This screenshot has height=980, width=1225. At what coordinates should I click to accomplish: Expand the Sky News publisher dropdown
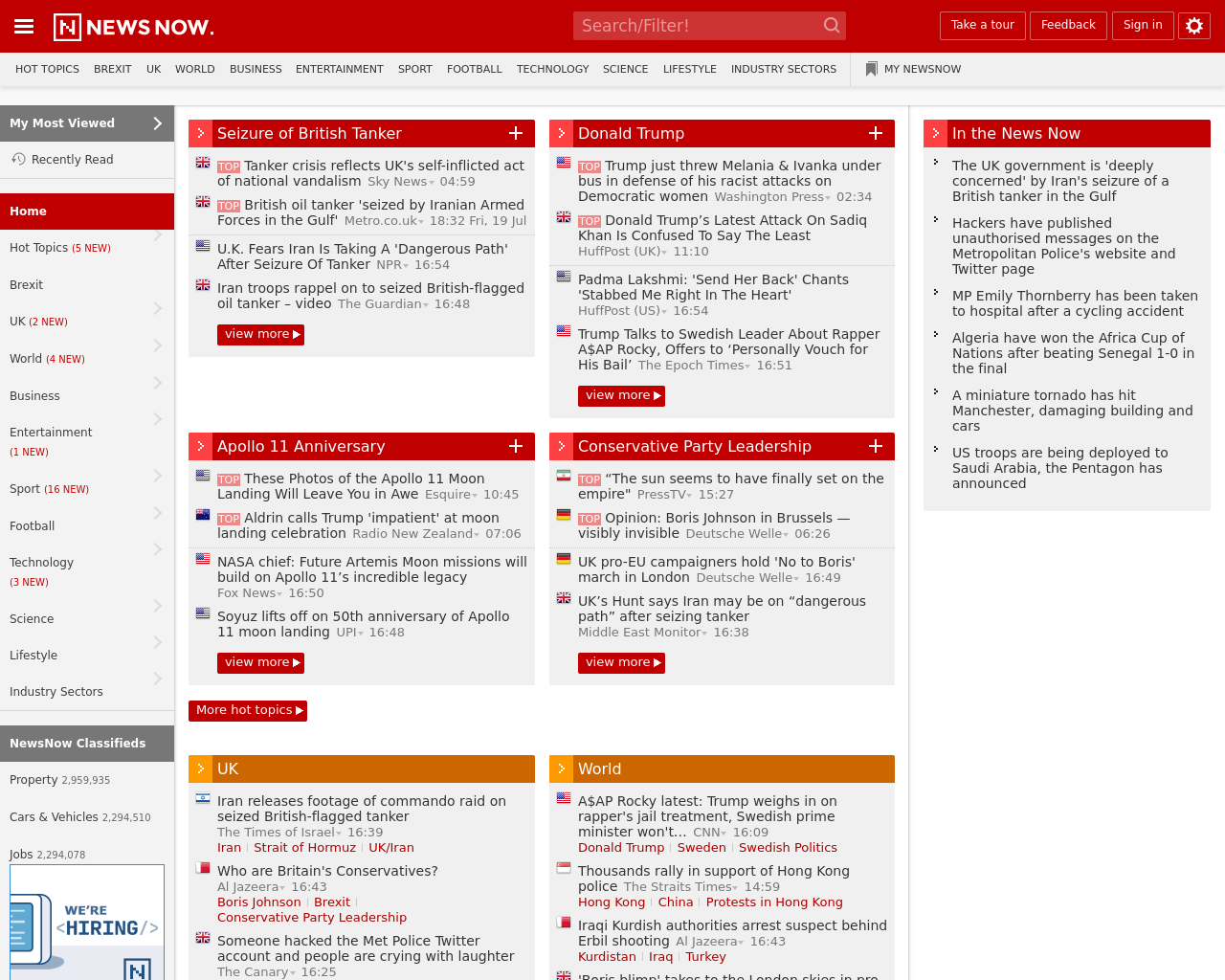pyautogui.click(x=431, y=181)
